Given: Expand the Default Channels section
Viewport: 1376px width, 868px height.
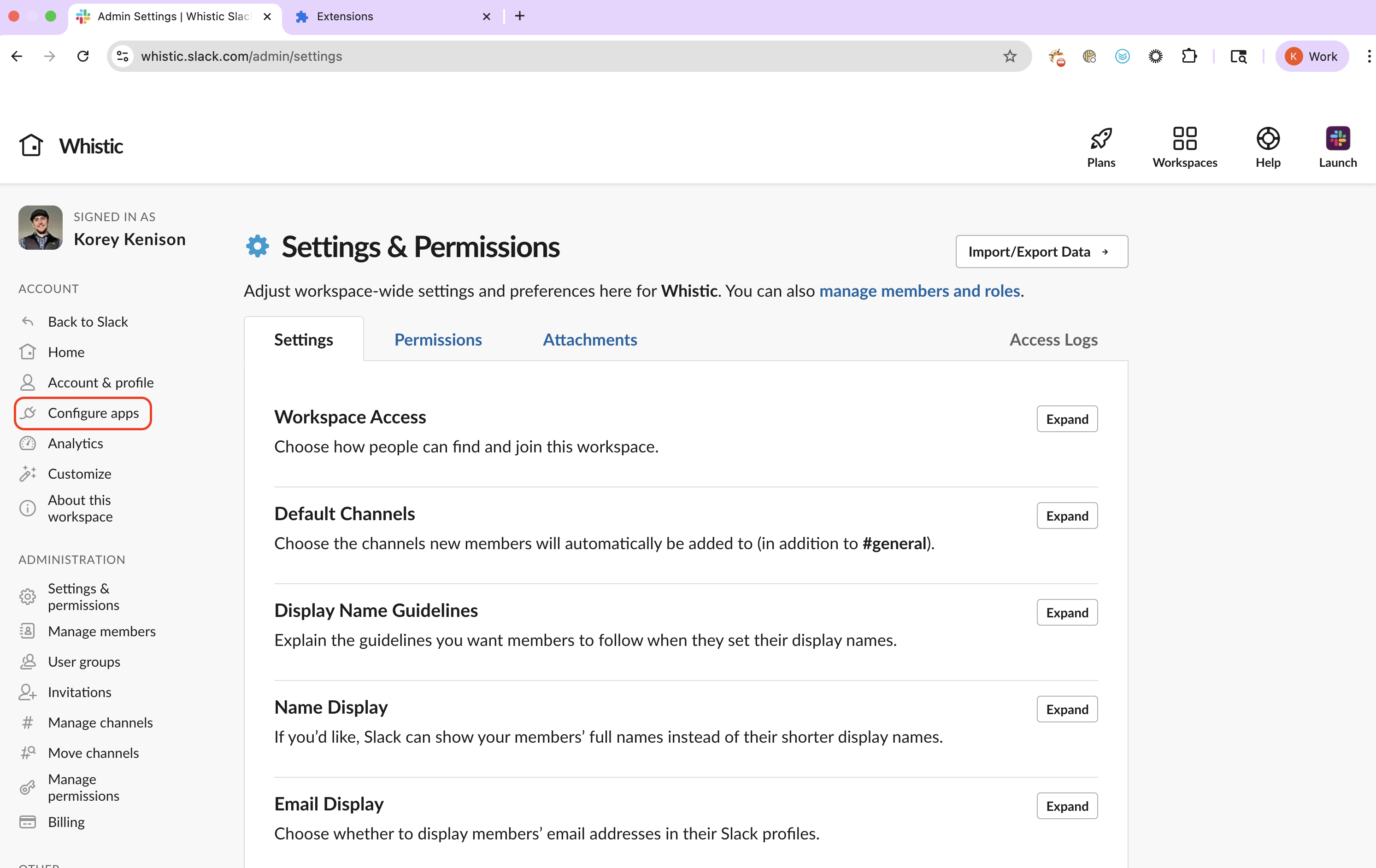Looking at the screenshot, I should pyautogui.click(x=1067, y=516).
